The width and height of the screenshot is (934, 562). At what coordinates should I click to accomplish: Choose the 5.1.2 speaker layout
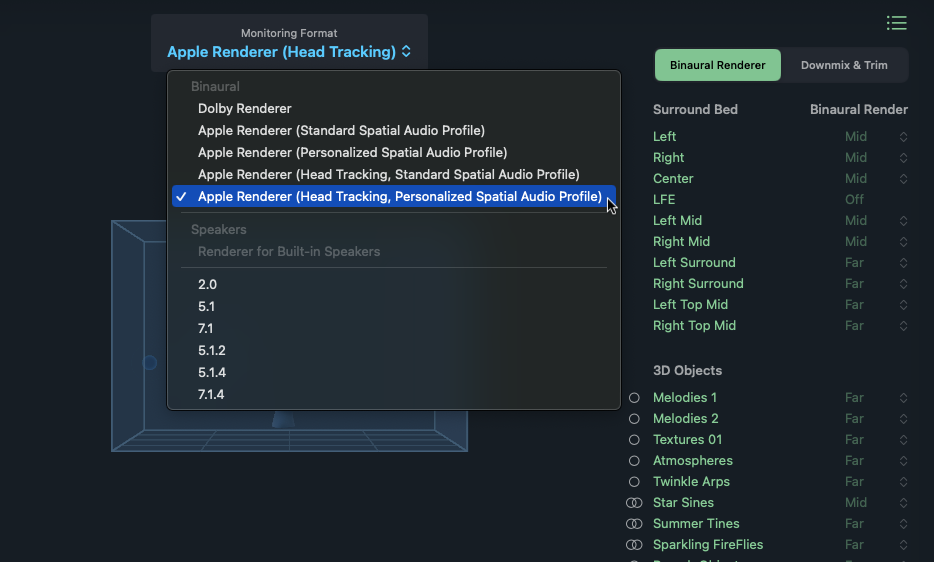211,351
